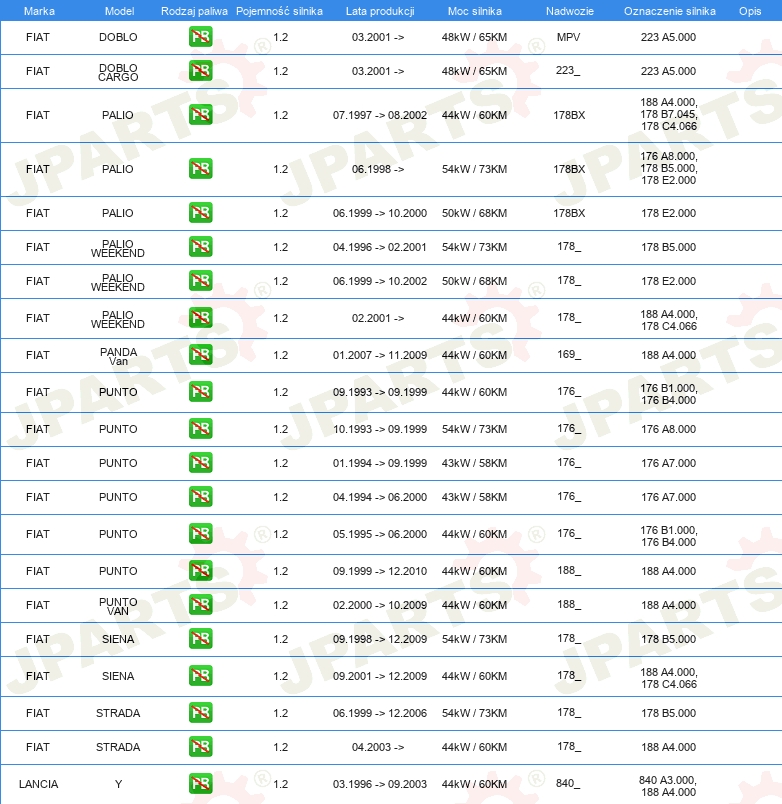Select the PANDA Van model cell
782x804 pixels.
point(118,356)
